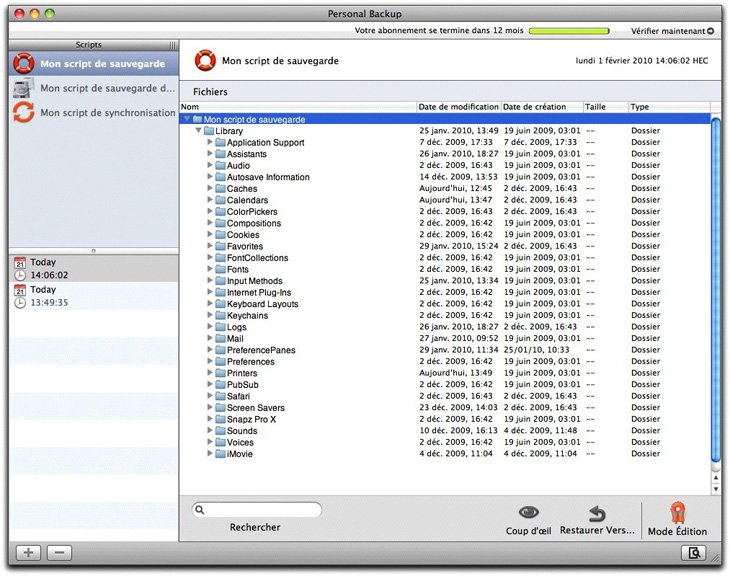Viewport: 730px width, 576px height.
Task: Click the Keychains folder icon
Action: [x=221, y=315]
